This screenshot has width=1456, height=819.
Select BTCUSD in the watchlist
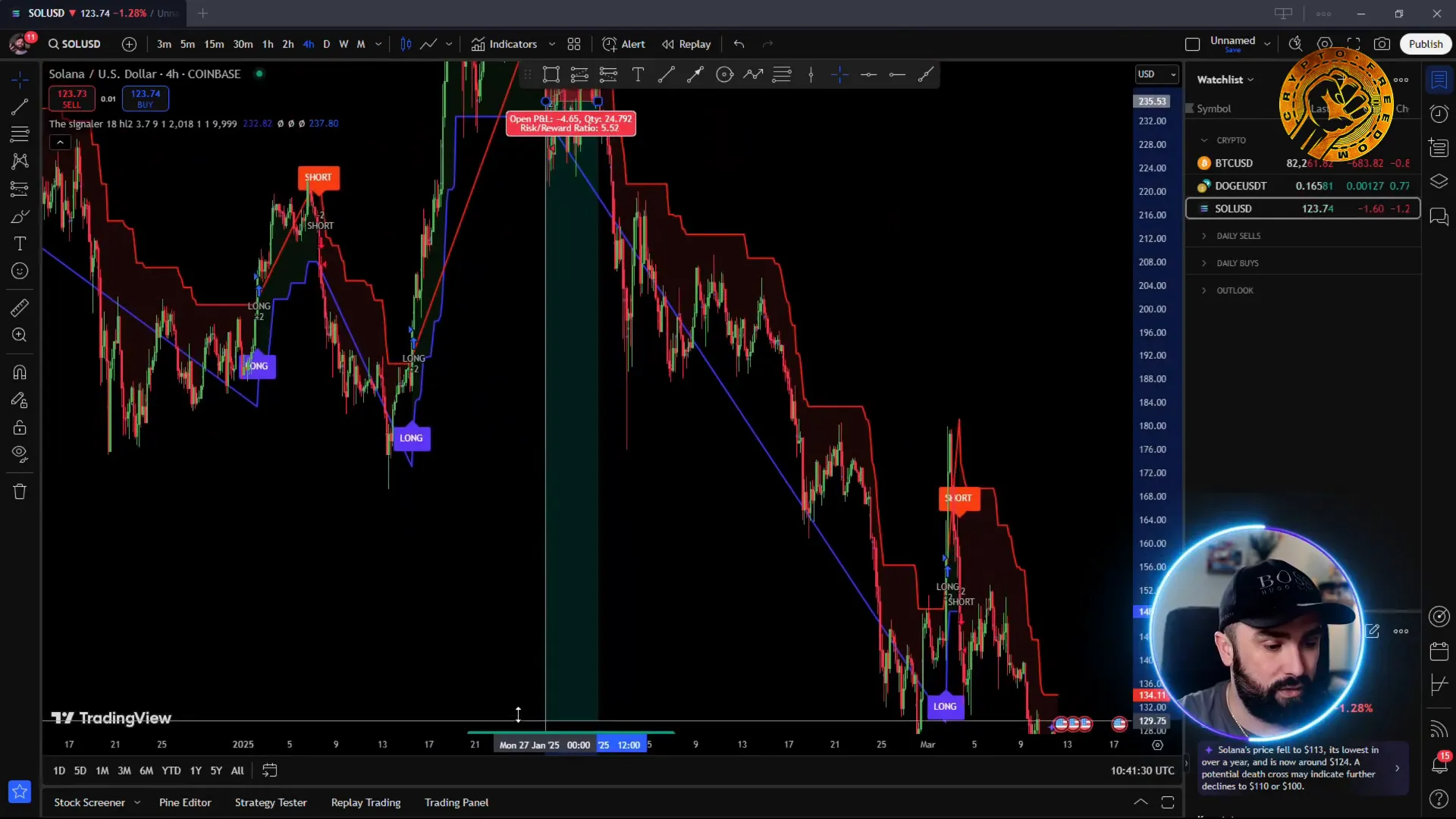(x=1303, y=163)
